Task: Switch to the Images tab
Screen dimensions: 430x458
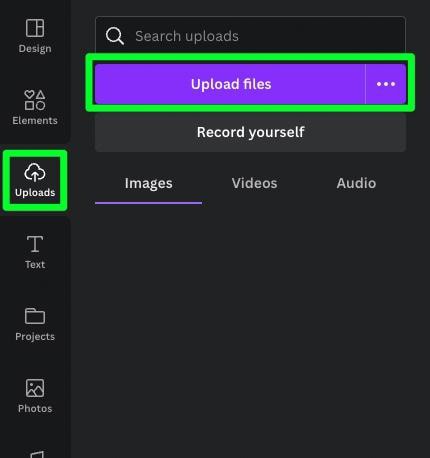Action: (x=148, y=184)
